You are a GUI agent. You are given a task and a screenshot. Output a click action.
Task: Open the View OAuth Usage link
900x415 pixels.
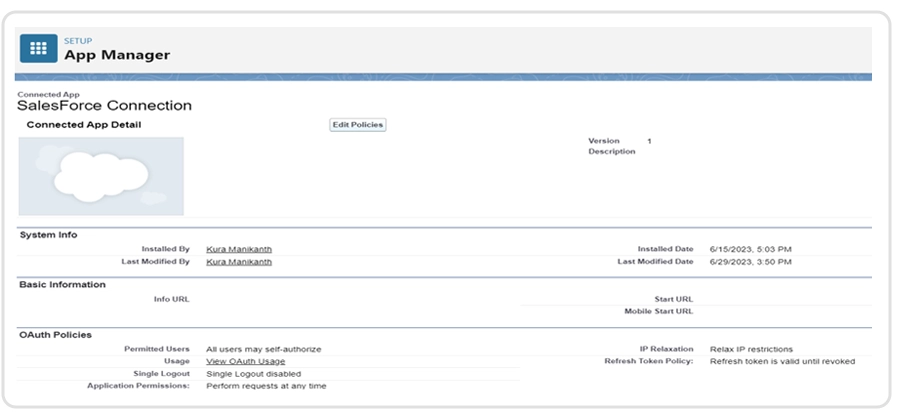pyautogui.click(x=245, y=361)
